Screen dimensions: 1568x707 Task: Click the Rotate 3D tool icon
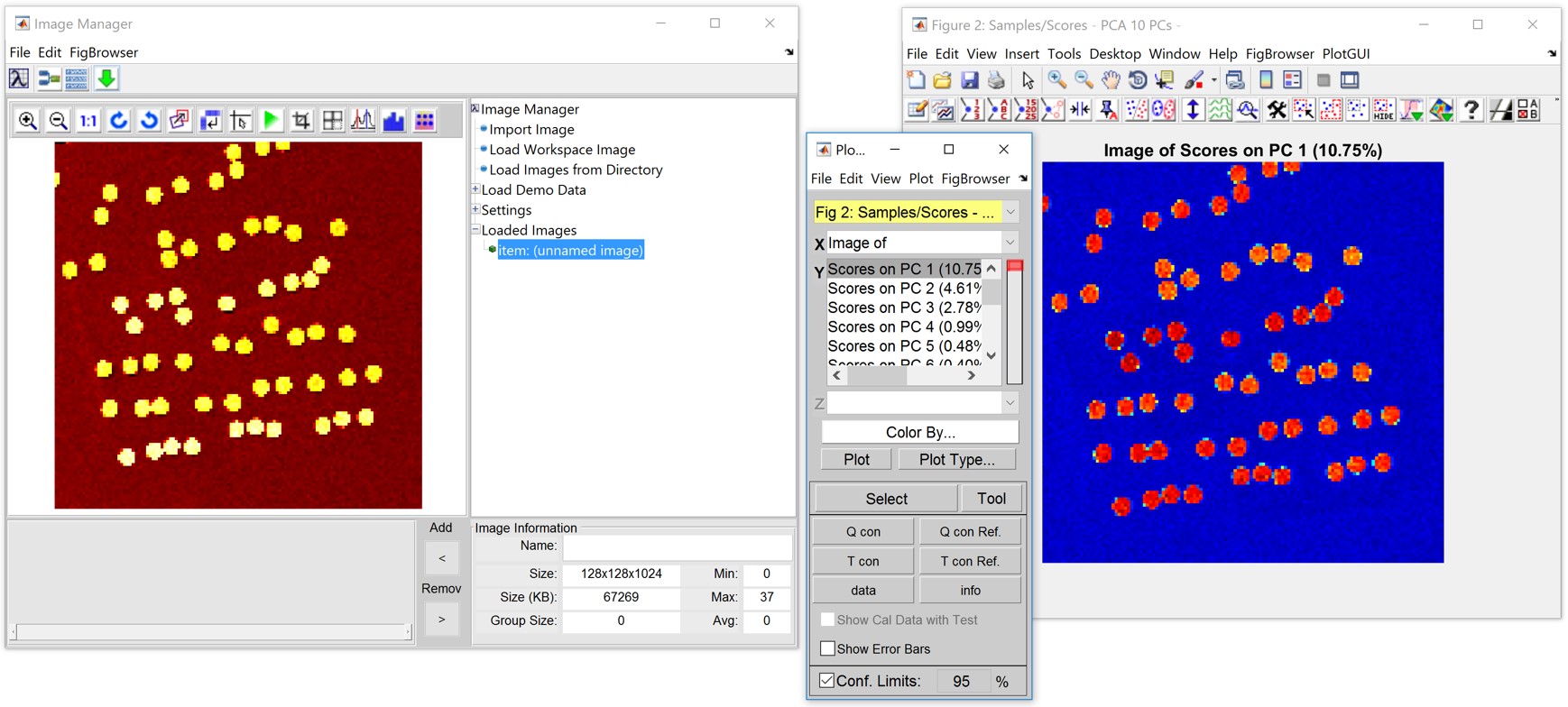pyautogui.click(x=1138, y=80)
